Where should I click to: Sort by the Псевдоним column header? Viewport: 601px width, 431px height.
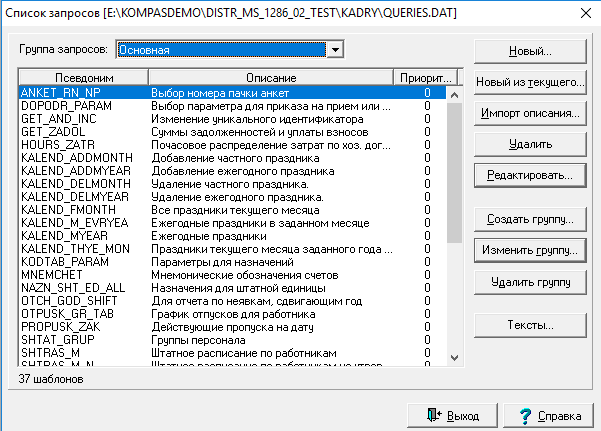pos(84,78)
